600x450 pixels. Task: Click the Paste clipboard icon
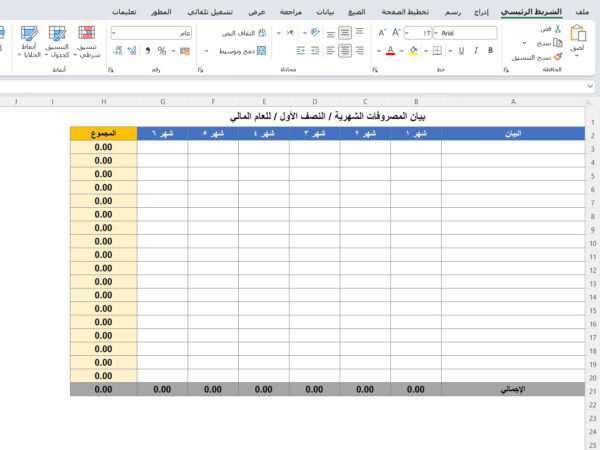pyautogui.click(x=578, y=34)
